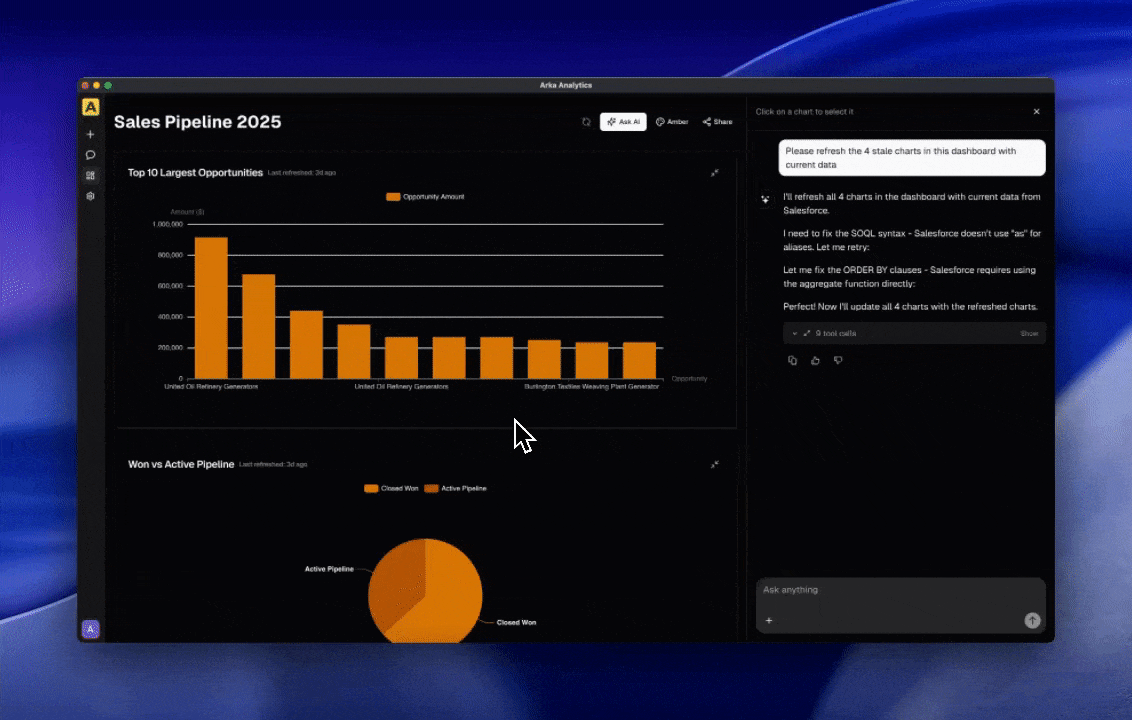Select the dashboards grid icon in sidebar
This screenshot has height=720, width=1132.
click(90, 175)
